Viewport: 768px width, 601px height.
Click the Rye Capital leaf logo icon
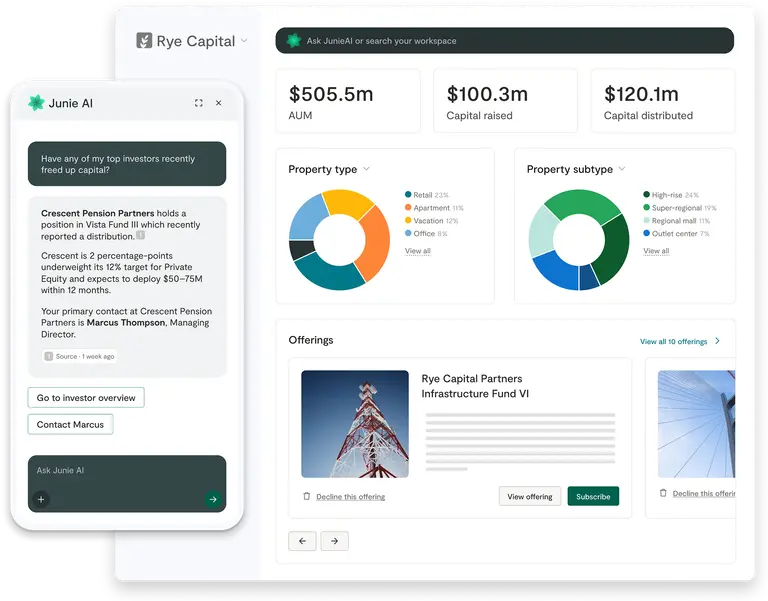coord(144,41)
